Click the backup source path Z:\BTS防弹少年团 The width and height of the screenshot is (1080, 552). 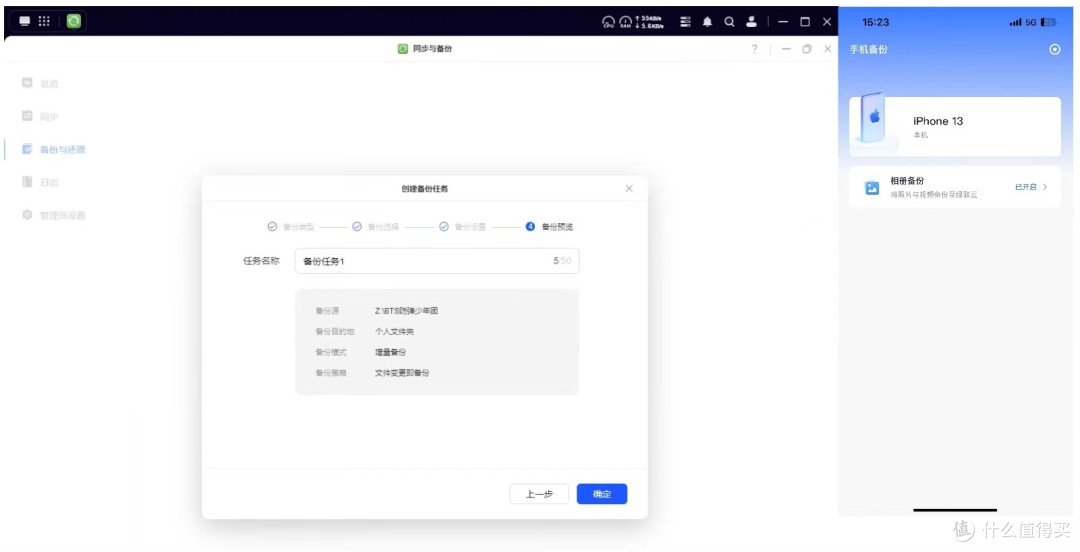pos(406,311)
